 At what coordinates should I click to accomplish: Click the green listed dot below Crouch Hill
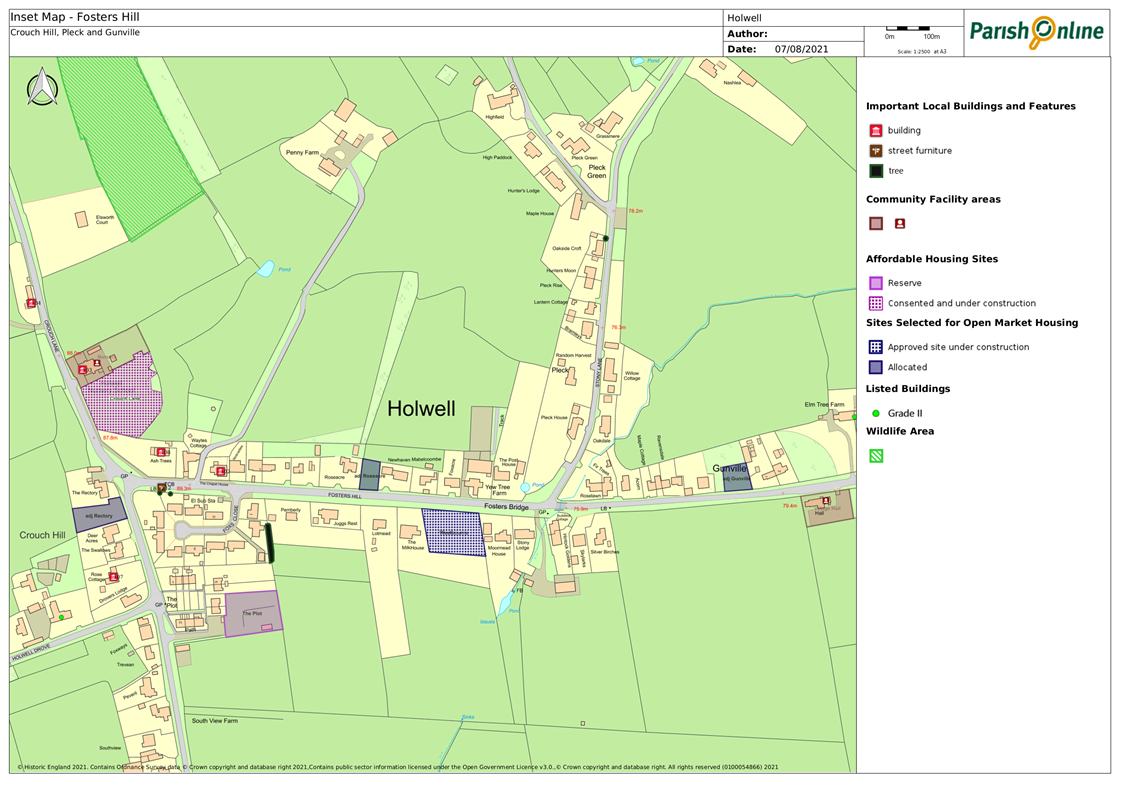(x=61, y=617)
